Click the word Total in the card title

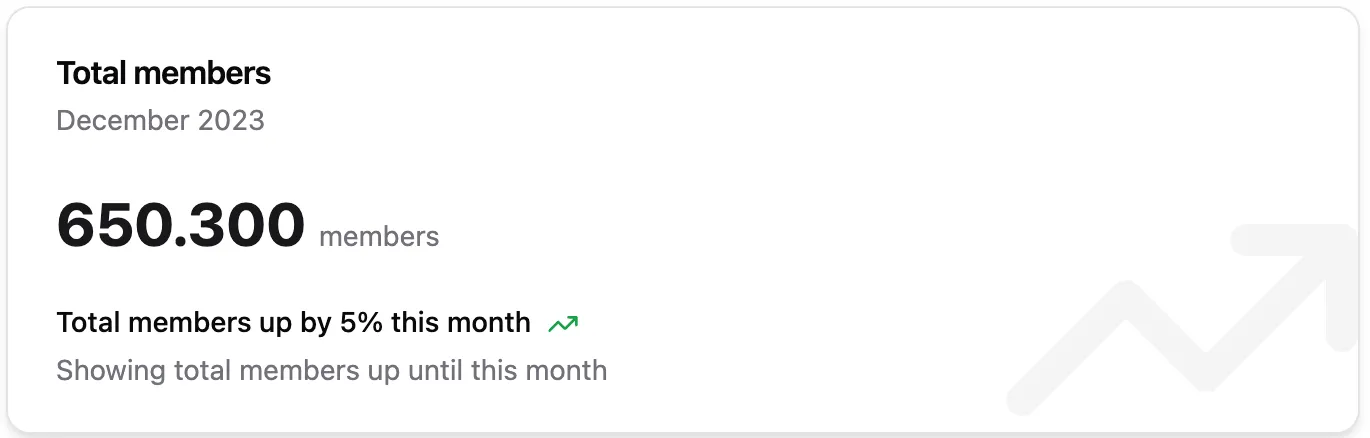coord(91,73)
